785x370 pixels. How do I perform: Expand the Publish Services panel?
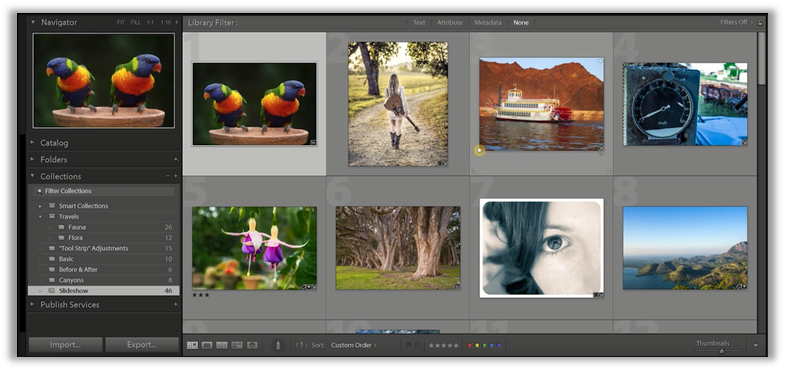pos(33,304)
